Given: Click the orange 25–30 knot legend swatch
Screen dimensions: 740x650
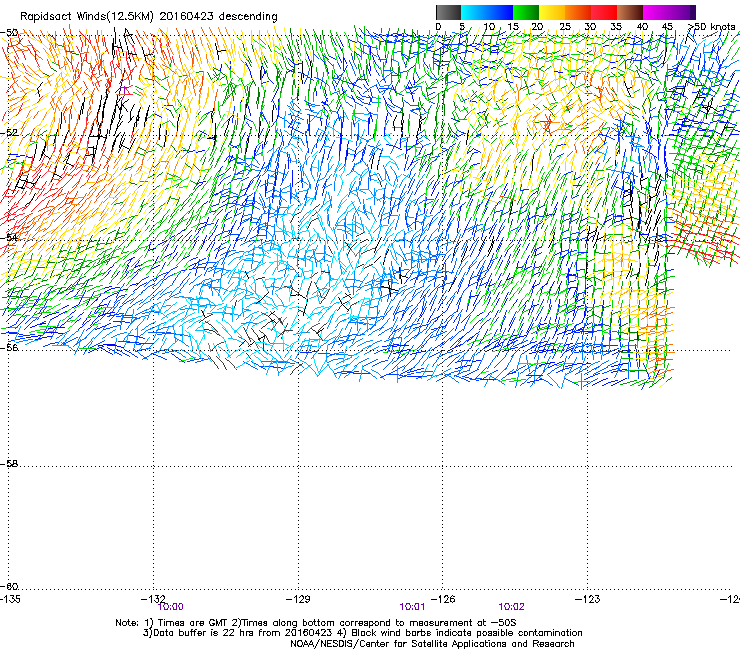Looking at the screenshot, I should coord(578,12).
